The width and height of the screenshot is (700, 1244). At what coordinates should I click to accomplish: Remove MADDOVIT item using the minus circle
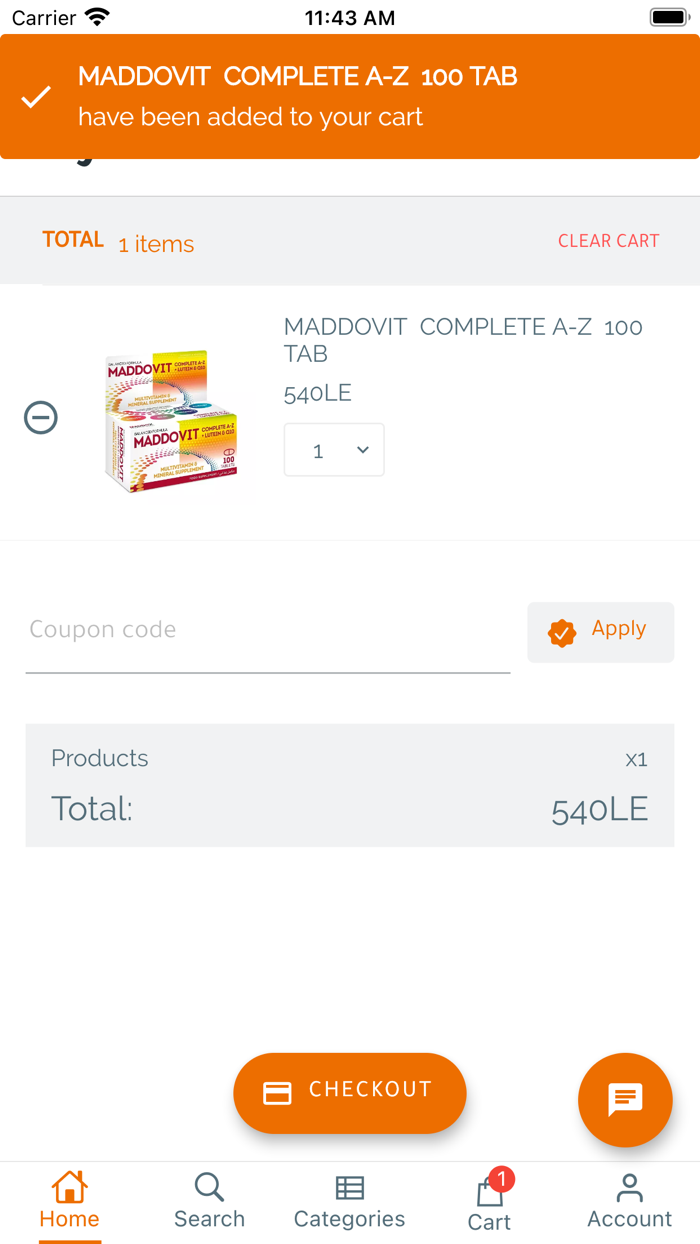coord(40,418)
